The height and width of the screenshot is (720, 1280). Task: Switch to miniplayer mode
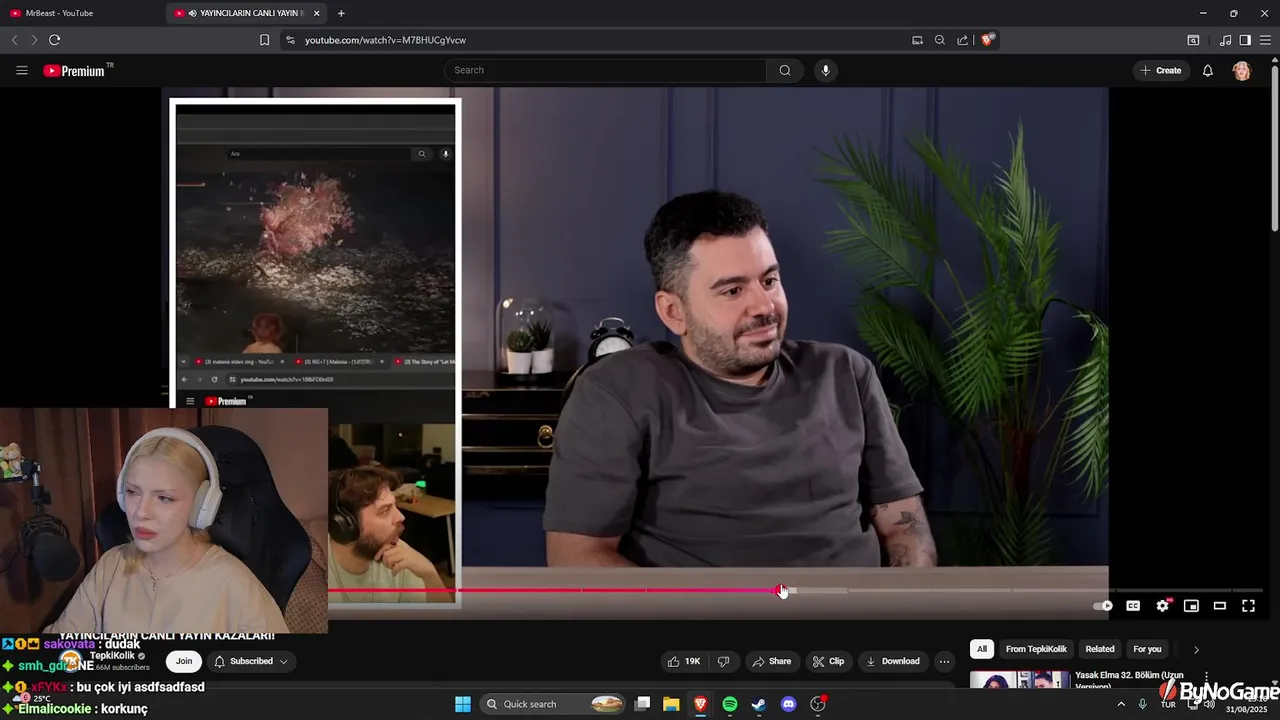click(x=1191, y=605)
